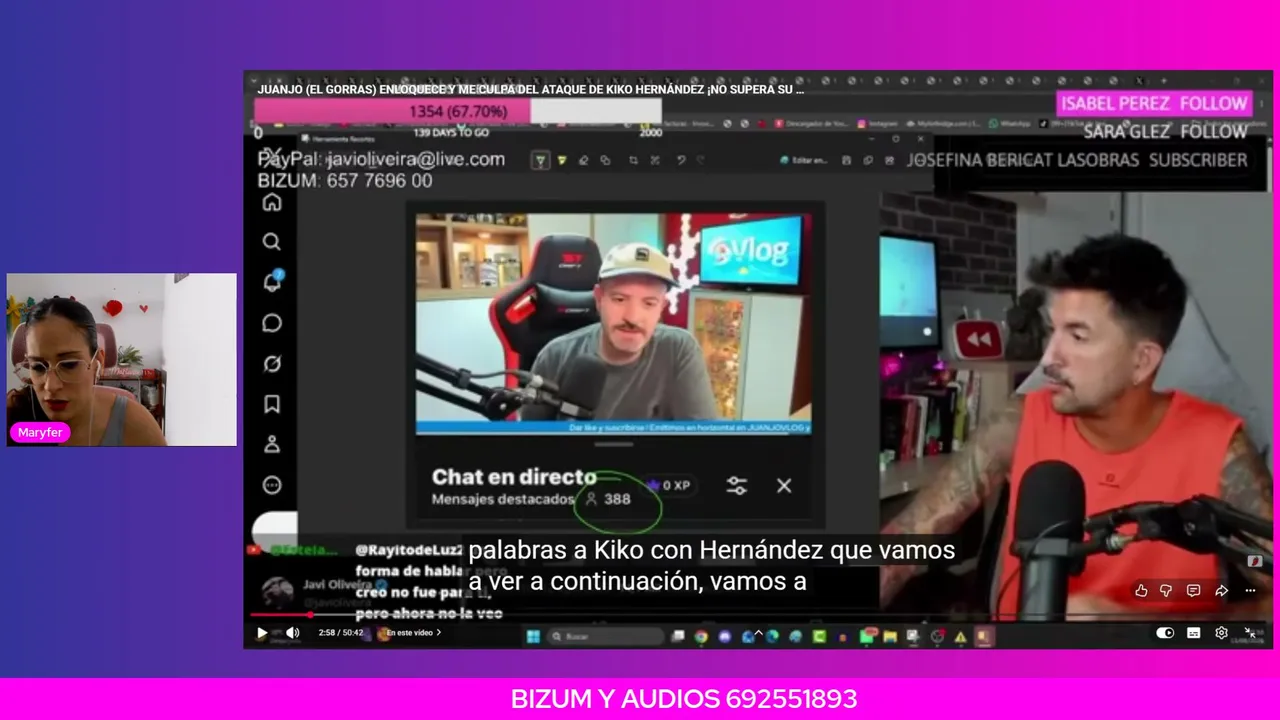Screen dimensions: 1280x720
Task: Open the X sidebar Search icon
Action: (x=272, y=242)
